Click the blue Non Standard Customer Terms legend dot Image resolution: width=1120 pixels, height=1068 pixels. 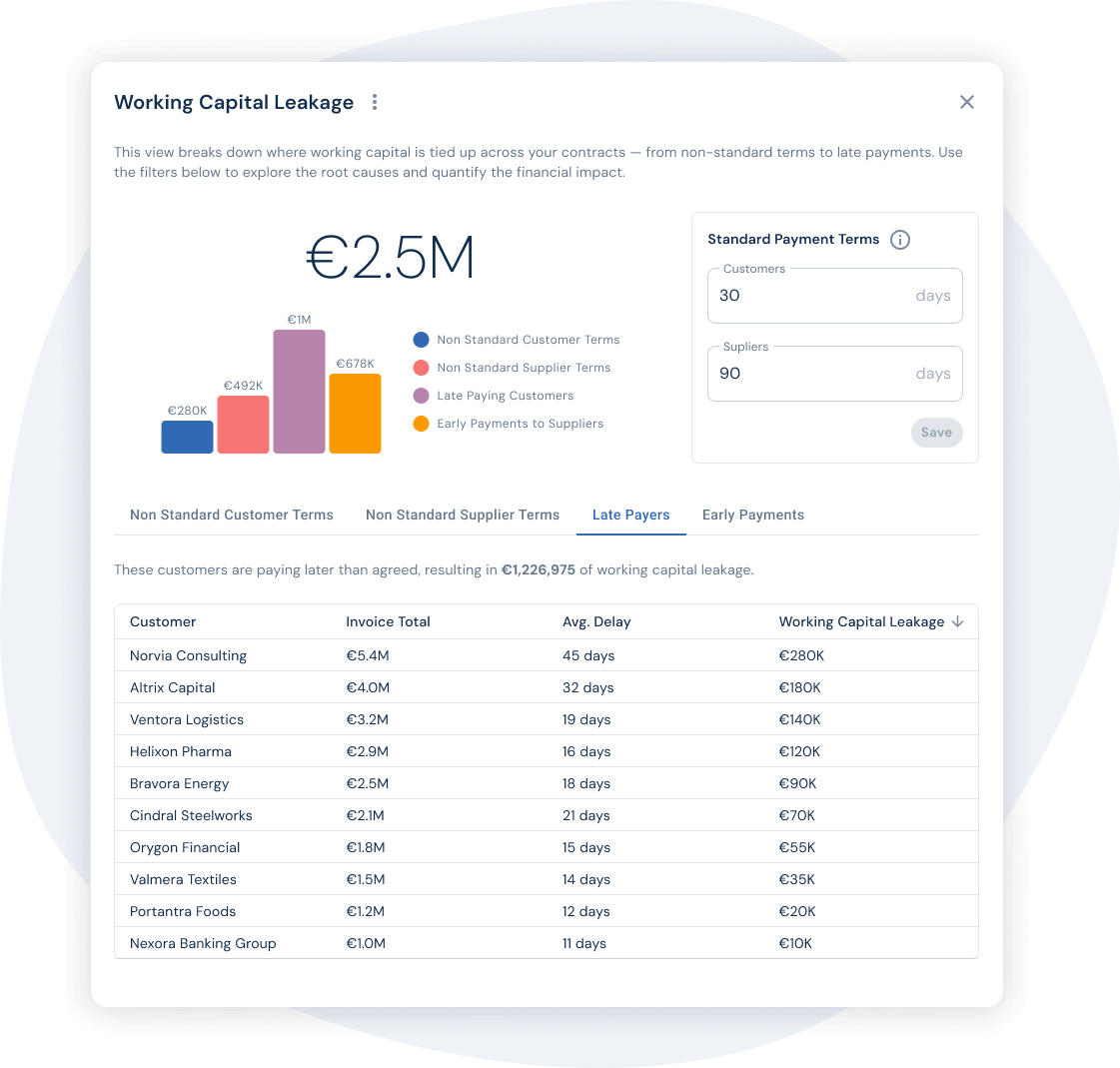click(422, 340)
